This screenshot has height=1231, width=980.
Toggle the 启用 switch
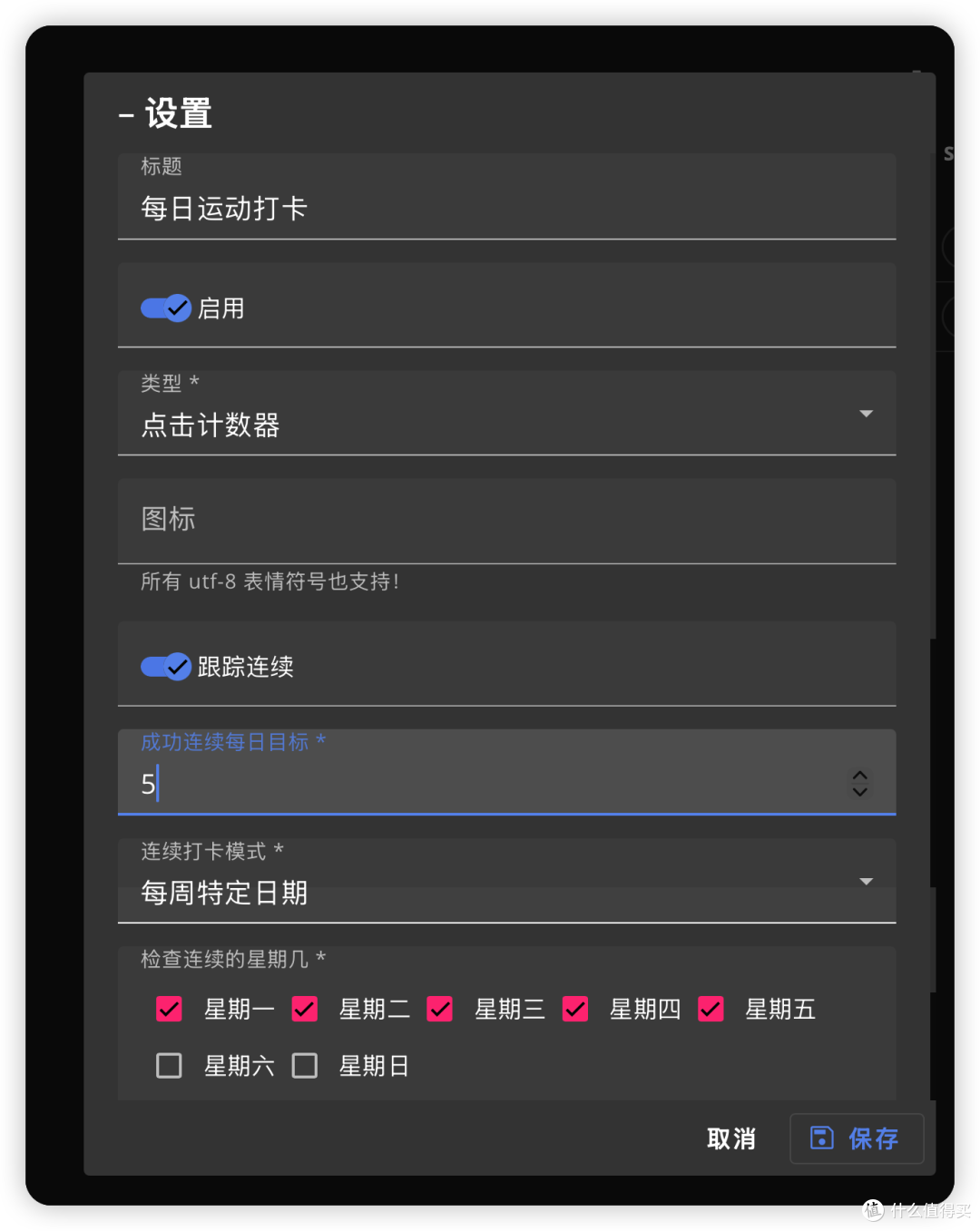point(165,308)
